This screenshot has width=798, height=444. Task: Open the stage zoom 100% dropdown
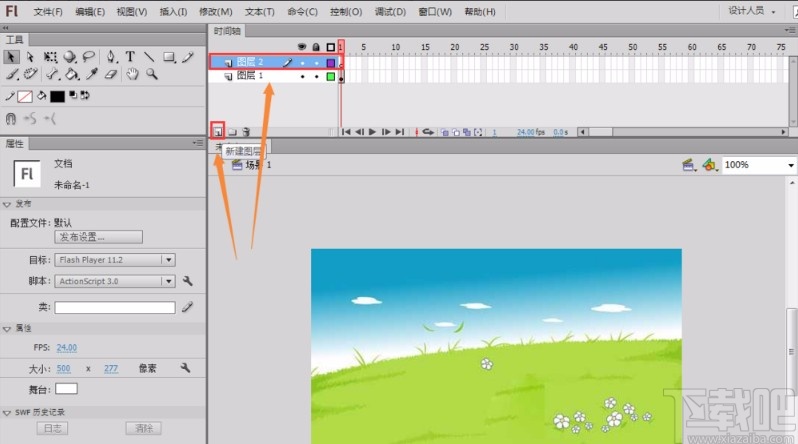click(x=790, y=165)
